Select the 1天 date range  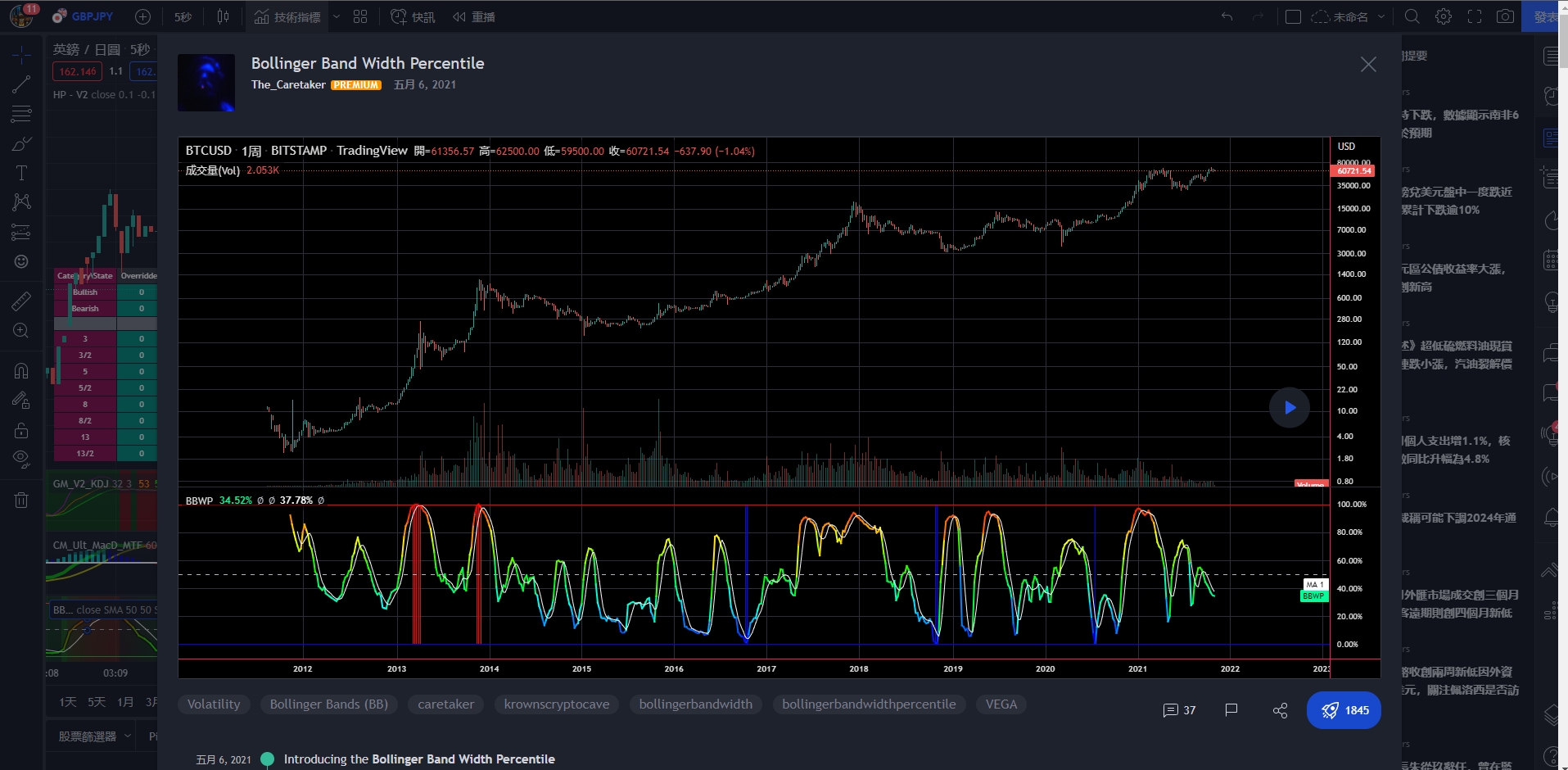coord(68,702)
